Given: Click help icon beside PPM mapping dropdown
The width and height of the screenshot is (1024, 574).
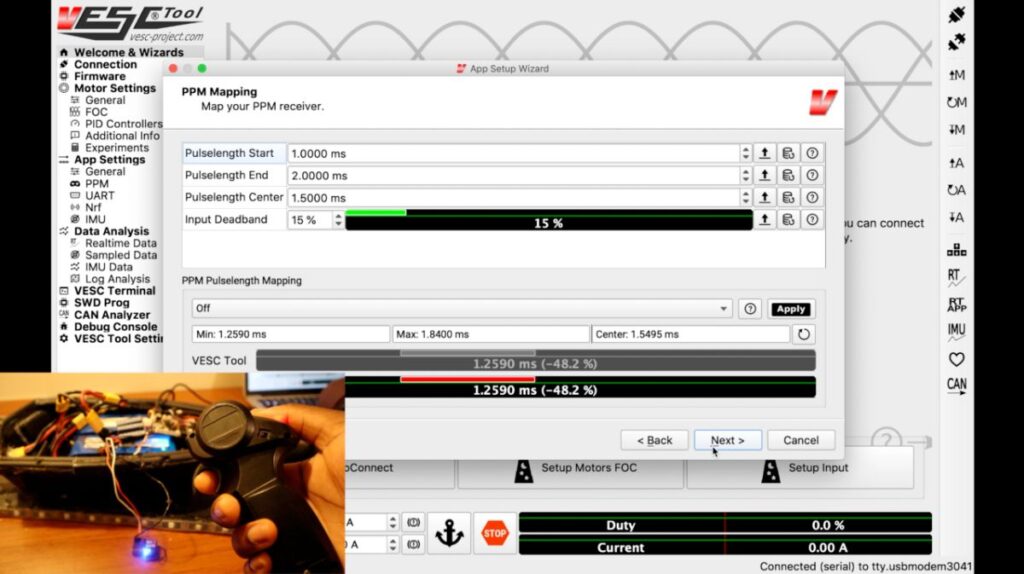Looking at the screenshot, I should coord(750,309).
